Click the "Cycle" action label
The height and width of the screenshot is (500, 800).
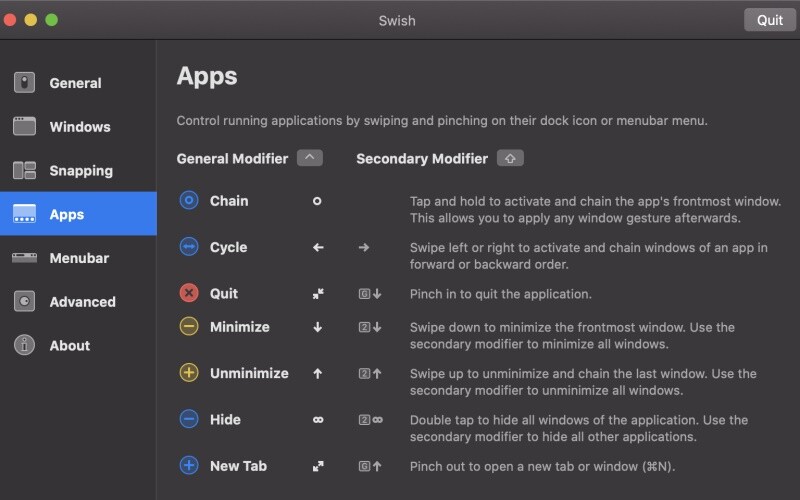pos(229,247)
